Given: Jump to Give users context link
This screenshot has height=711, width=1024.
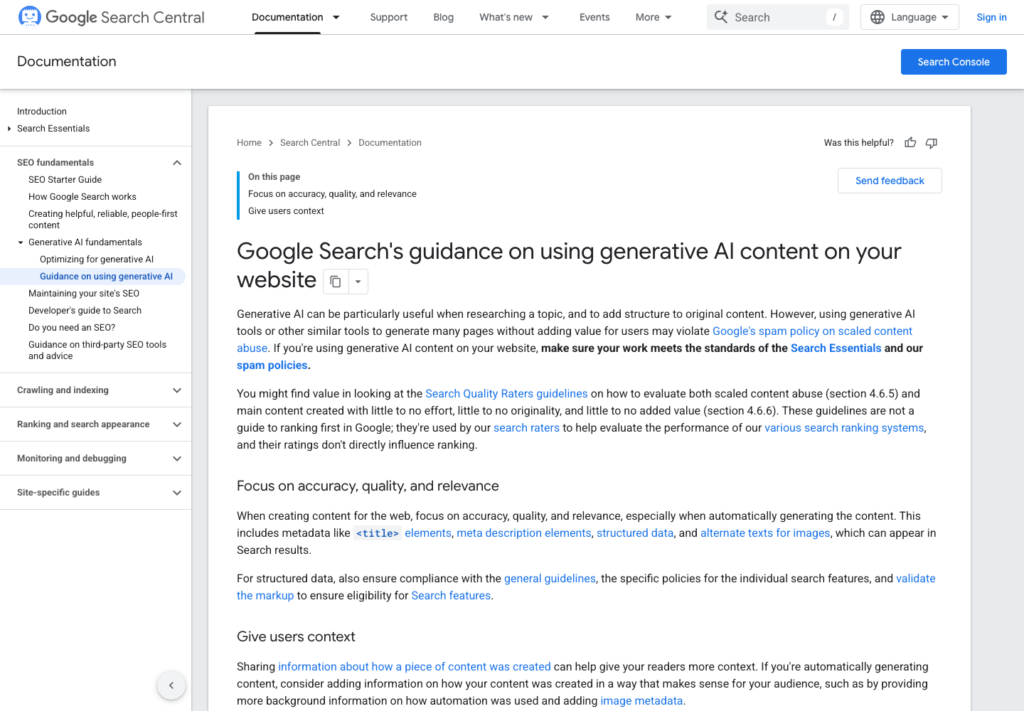Looking at the screenshot, I should click(x=285, y=211).
